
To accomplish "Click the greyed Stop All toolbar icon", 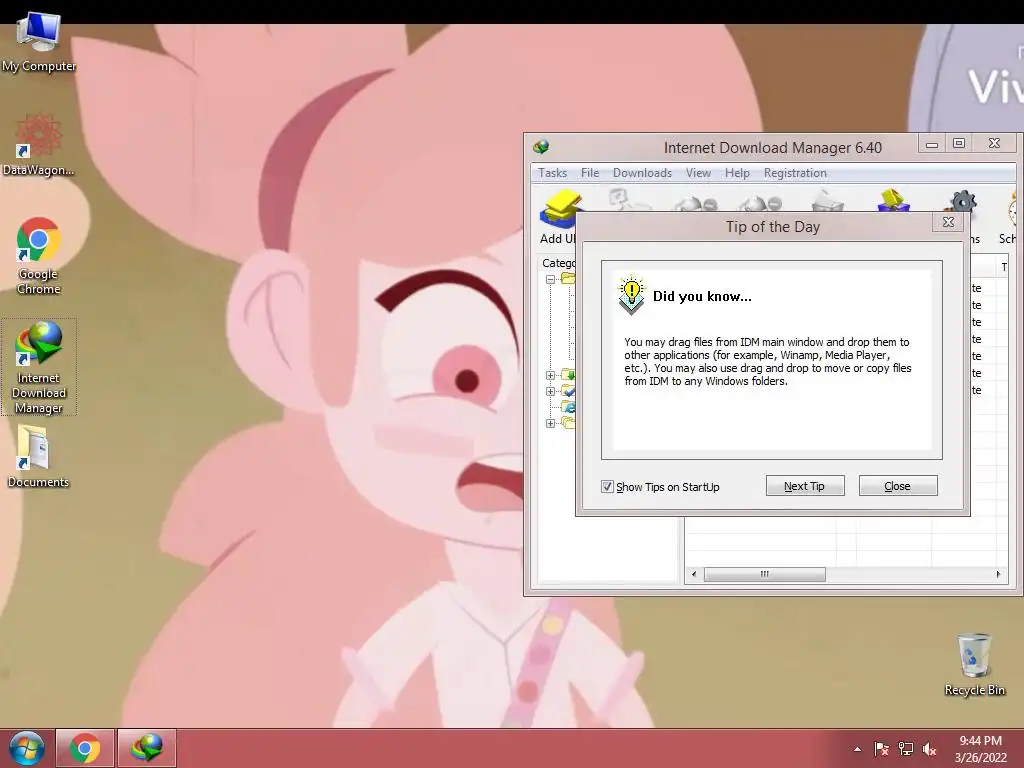I will click(x=761, y=203).
